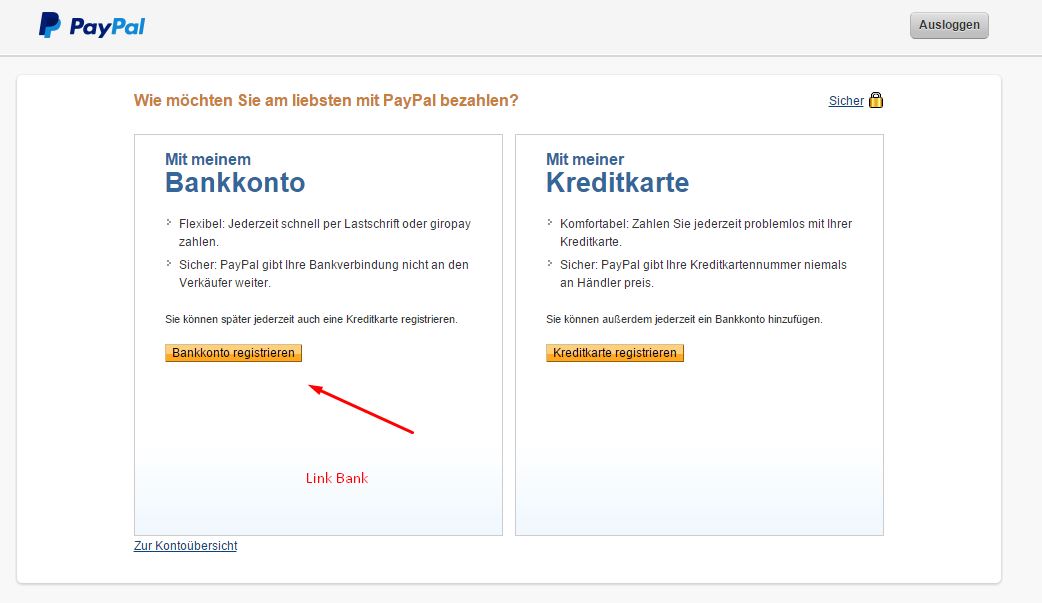Click the 'Kreditkarte registrieren' button
The image size is (1042, 603).
(614, 352)
